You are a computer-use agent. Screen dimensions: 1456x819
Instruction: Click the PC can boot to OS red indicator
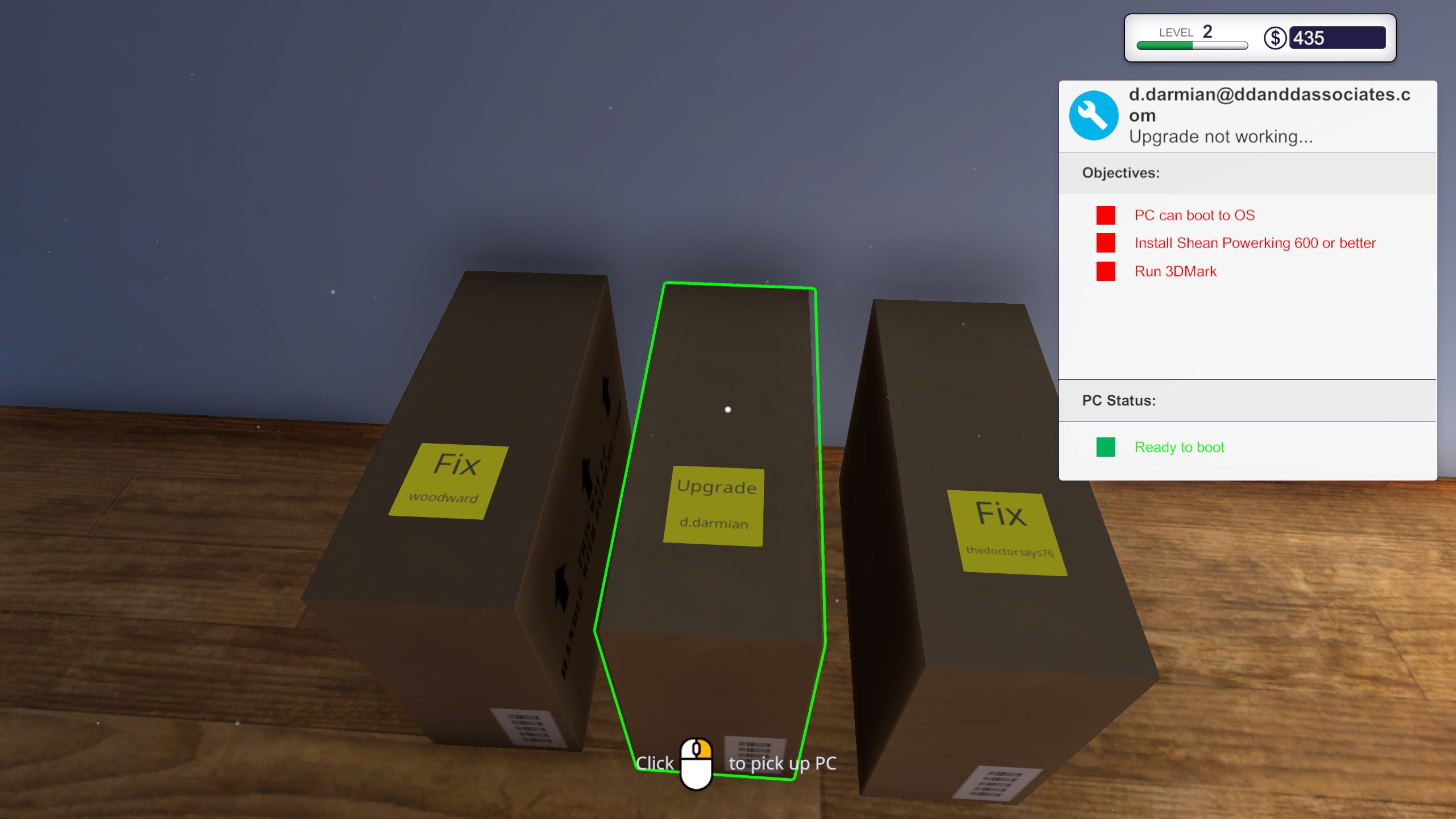1105,214
